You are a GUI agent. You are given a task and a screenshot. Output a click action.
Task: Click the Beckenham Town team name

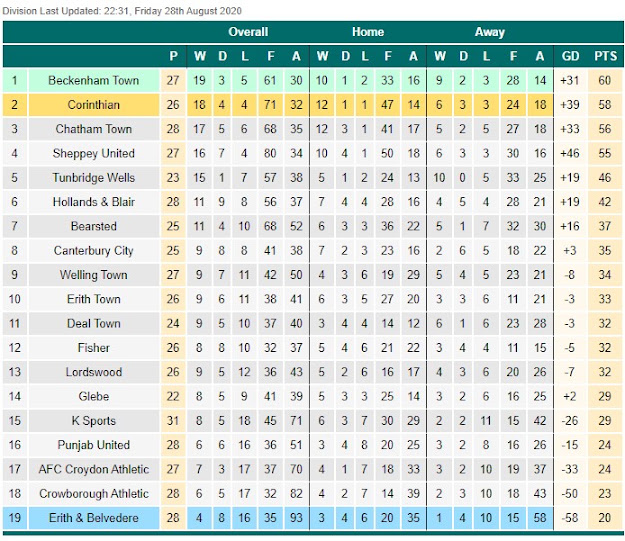click(94, 81)
